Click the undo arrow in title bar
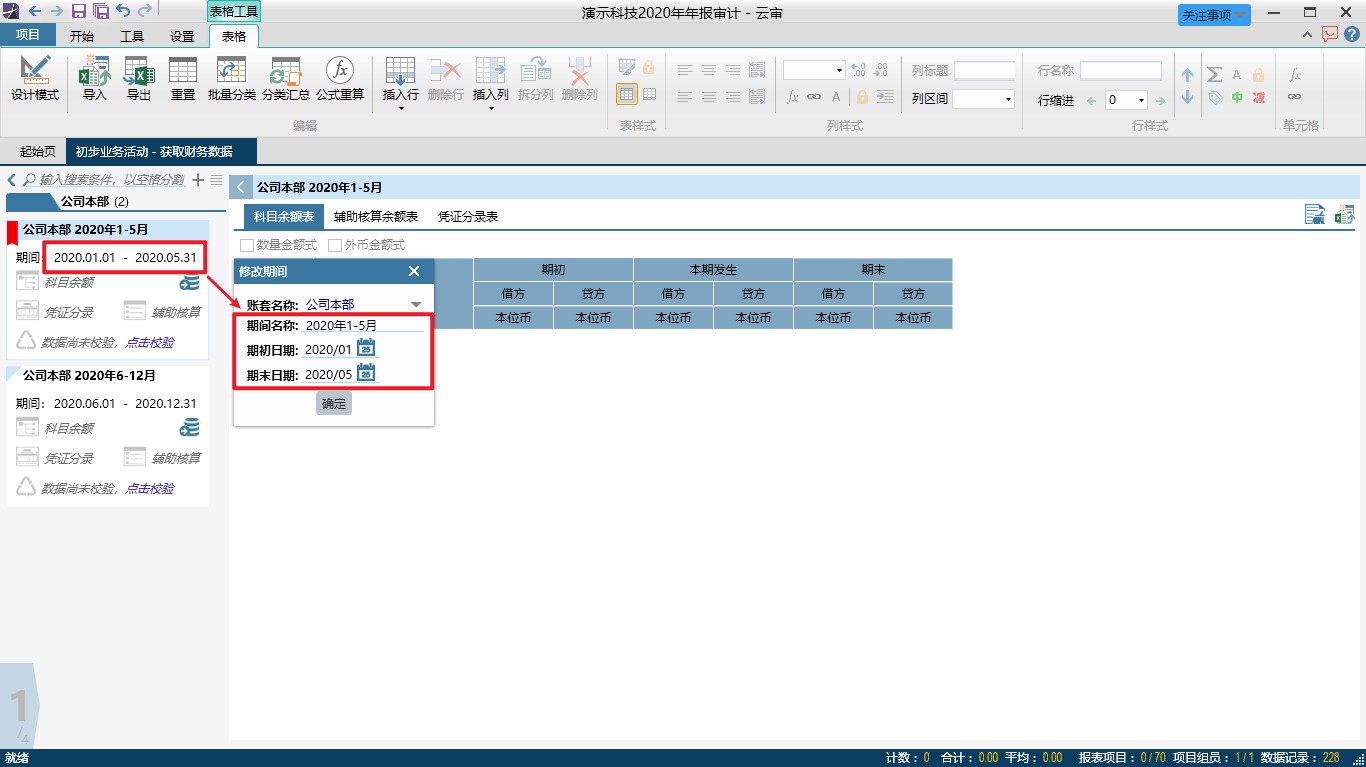 [x=123, y=11]
